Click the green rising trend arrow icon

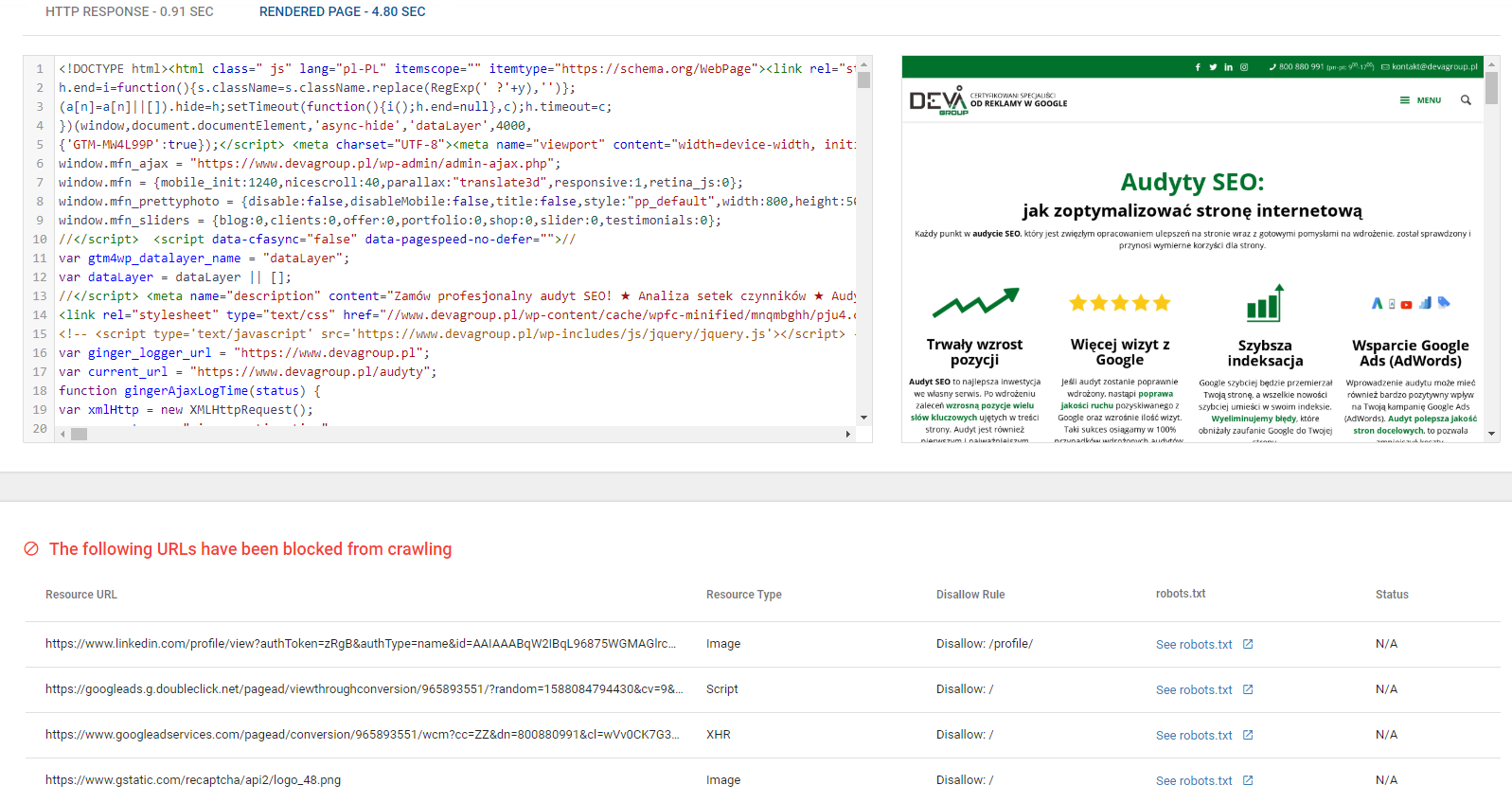[x=975, y=303]
